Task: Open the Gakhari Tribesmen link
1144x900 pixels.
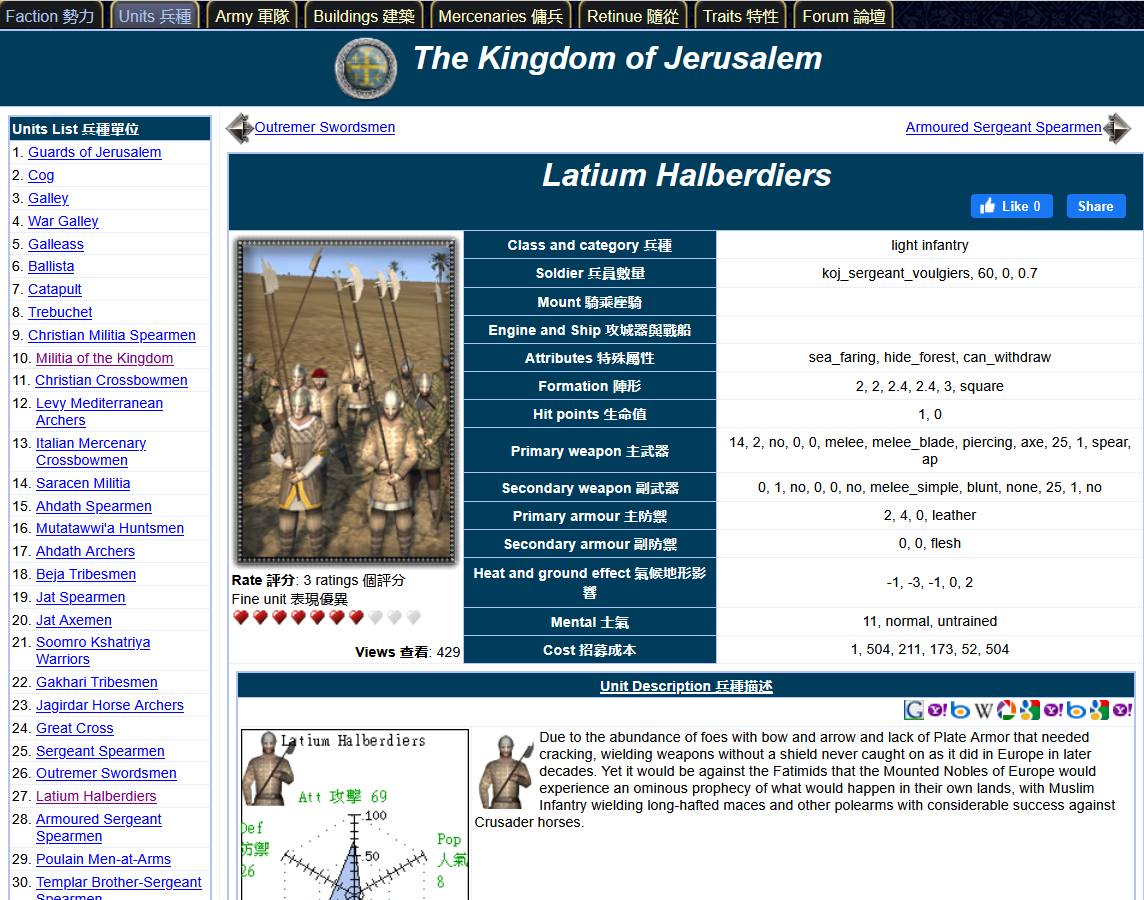Action: (x=97, y=683)
